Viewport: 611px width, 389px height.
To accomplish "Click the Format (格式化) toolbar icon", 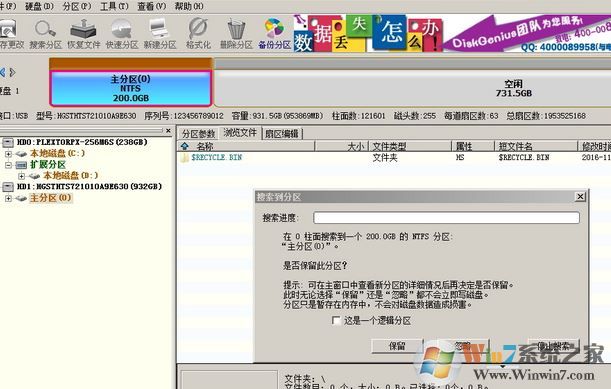I will point(198,34).
